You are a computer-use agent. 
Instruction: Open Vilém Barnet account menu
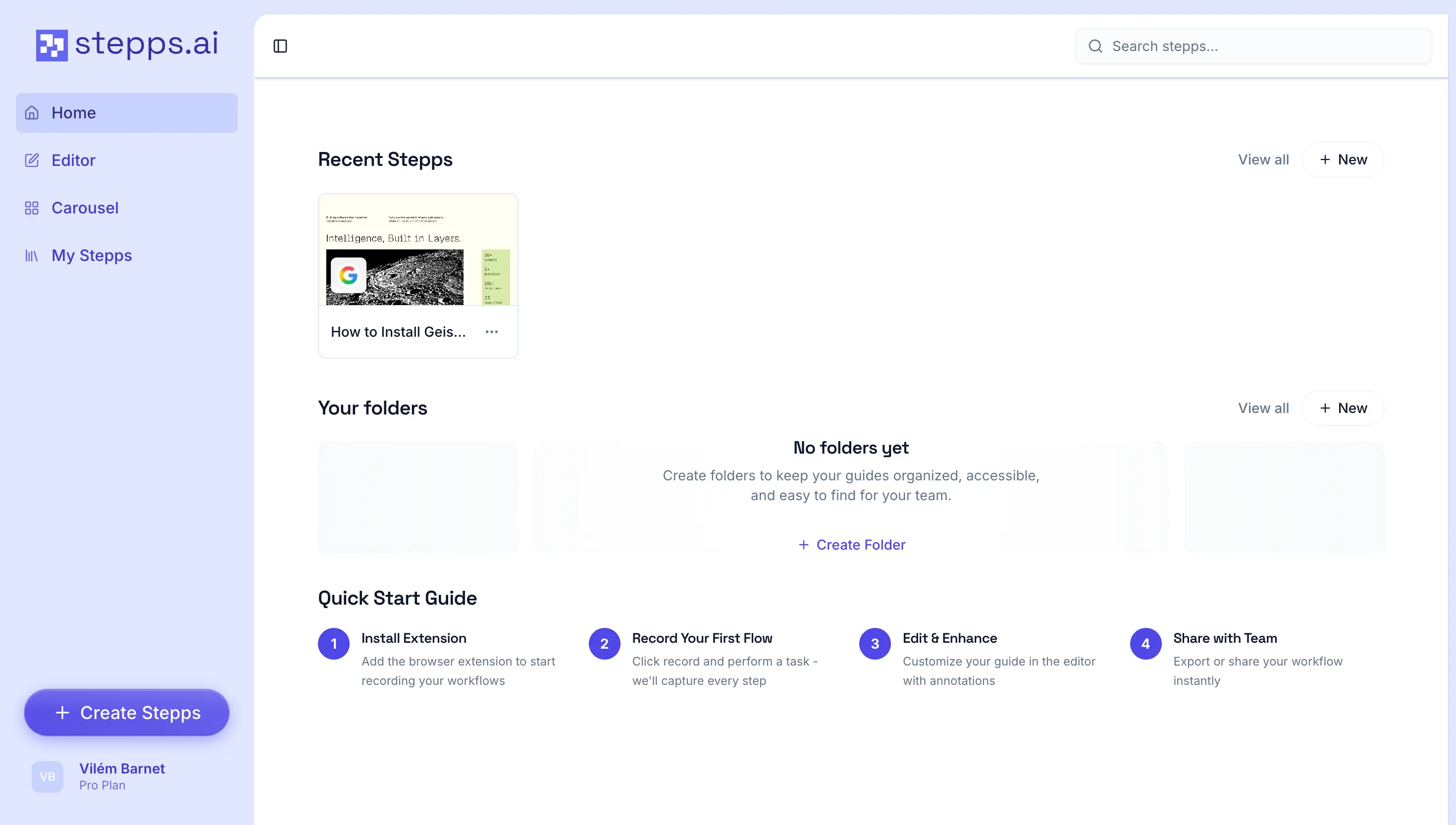126,776
